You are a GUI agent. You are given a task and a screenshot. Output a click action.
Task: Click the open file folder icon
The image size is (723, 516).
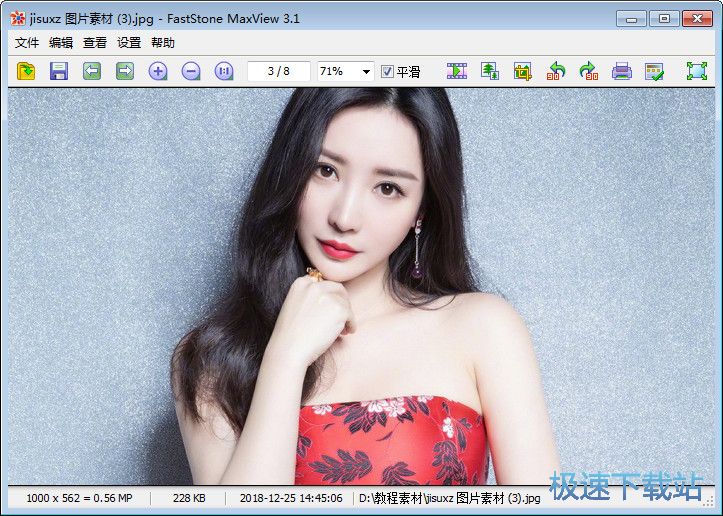26,71
